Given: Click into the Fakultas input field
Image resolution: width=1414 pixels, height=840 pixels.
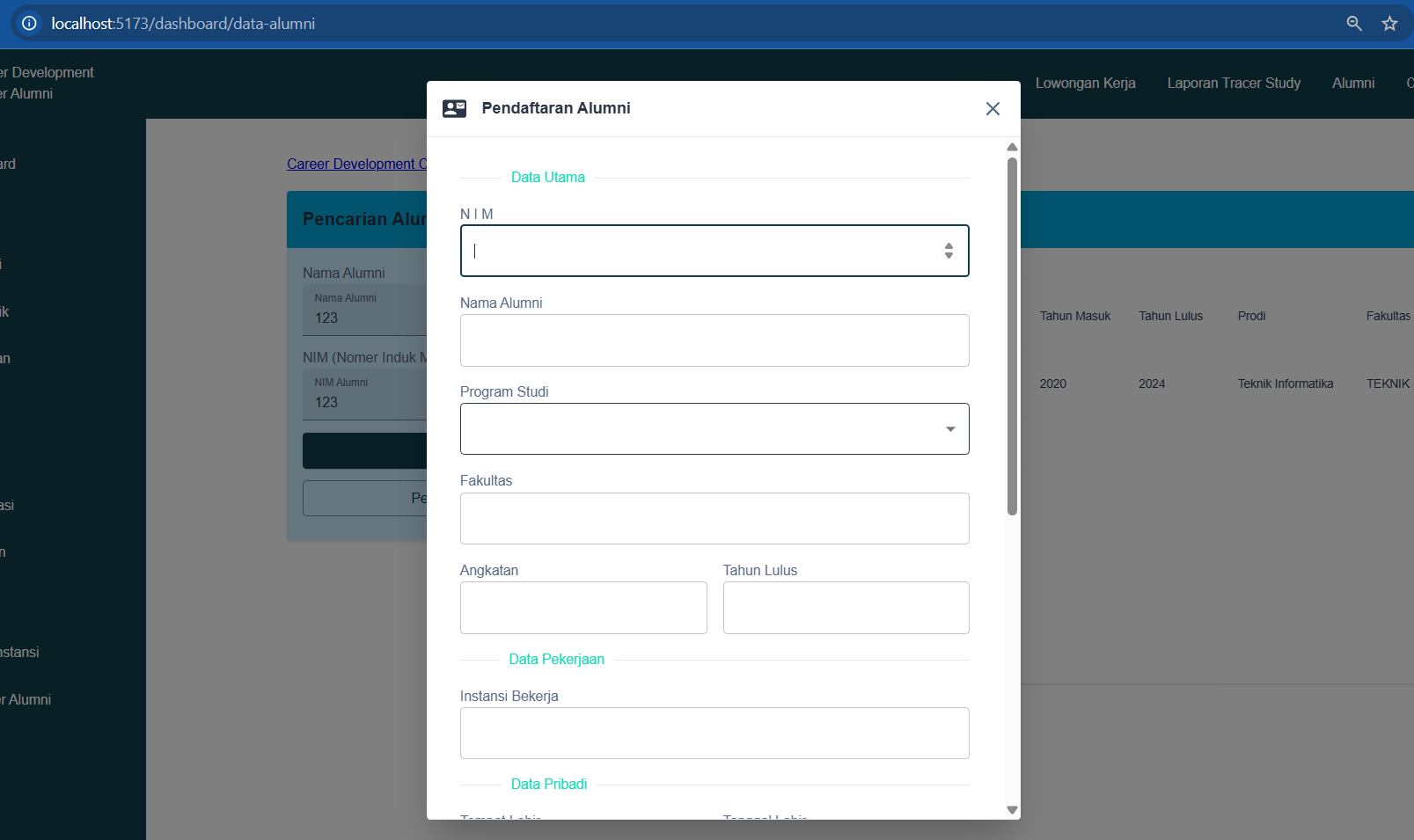Looking at the screenshot, I should coord(714,518).
